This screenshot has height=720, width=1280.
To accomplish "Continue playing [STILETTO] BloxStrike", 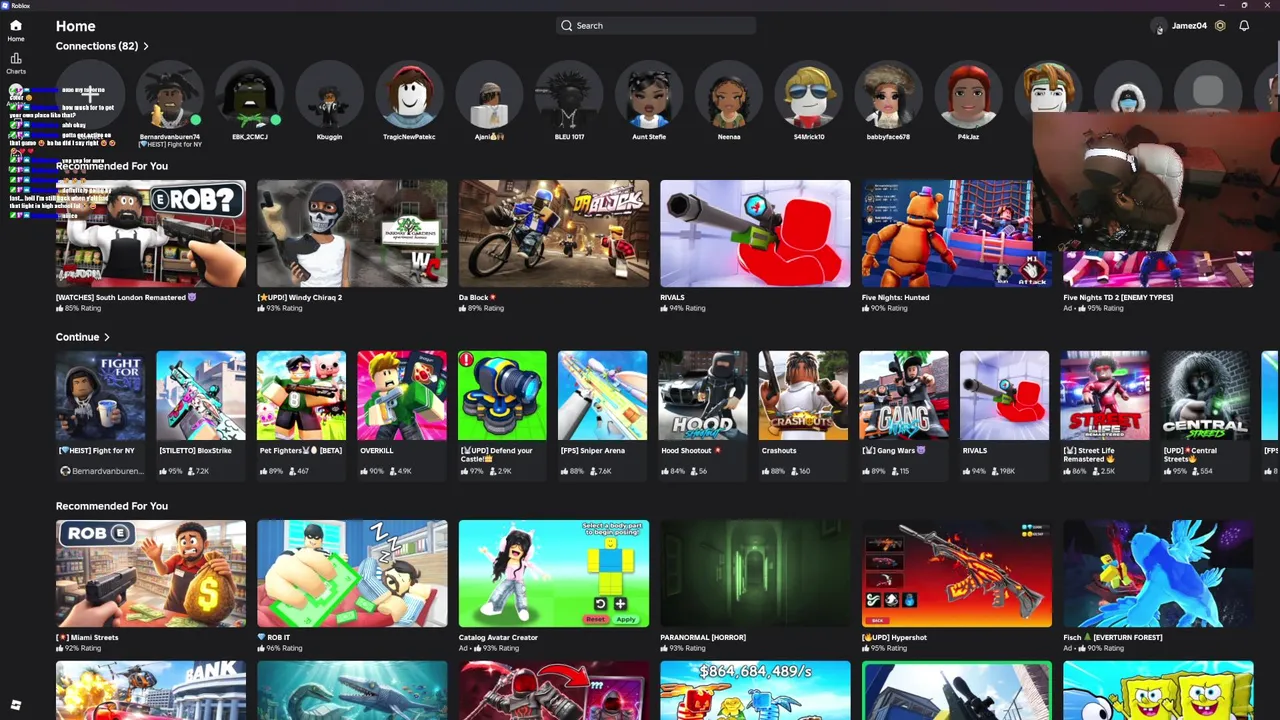I will pos(201,395).
